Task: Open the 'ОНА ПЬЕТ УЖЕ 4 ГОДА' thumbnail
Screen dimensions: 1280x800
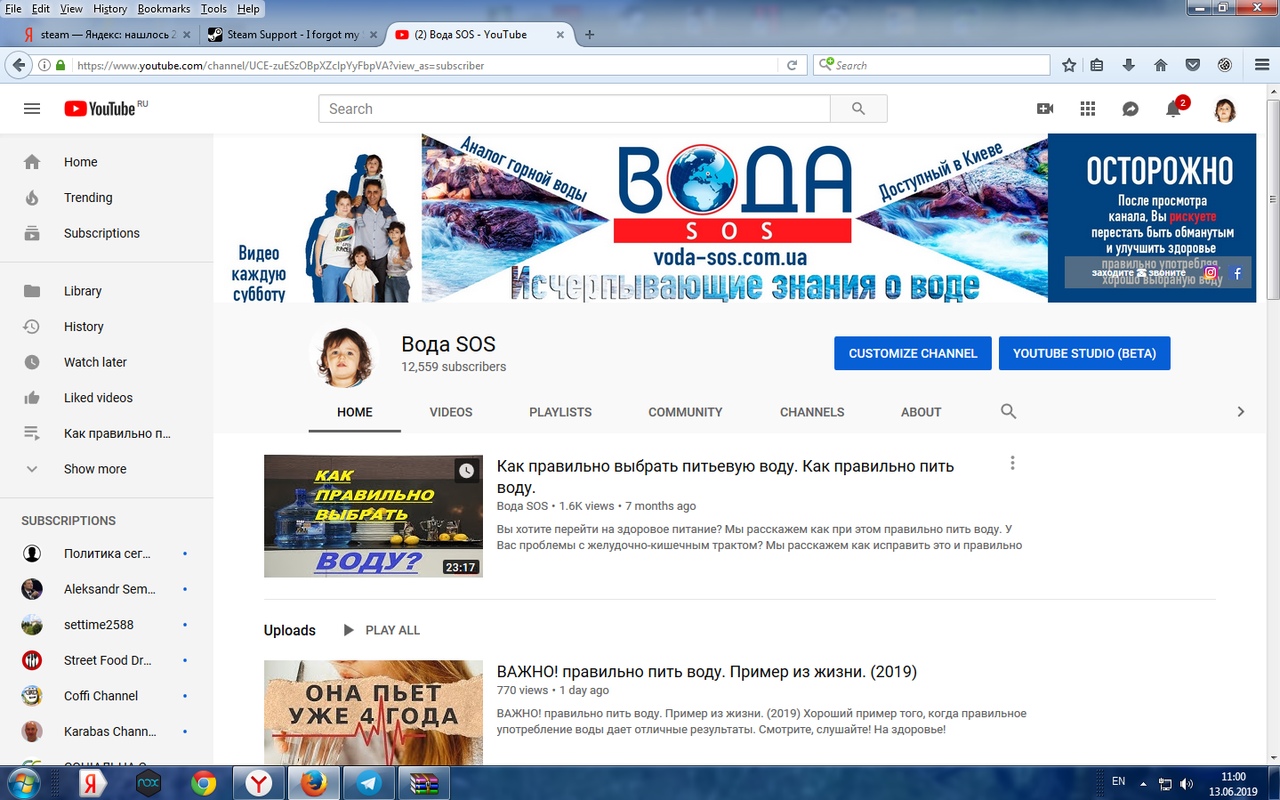Action: click(373, 712)
